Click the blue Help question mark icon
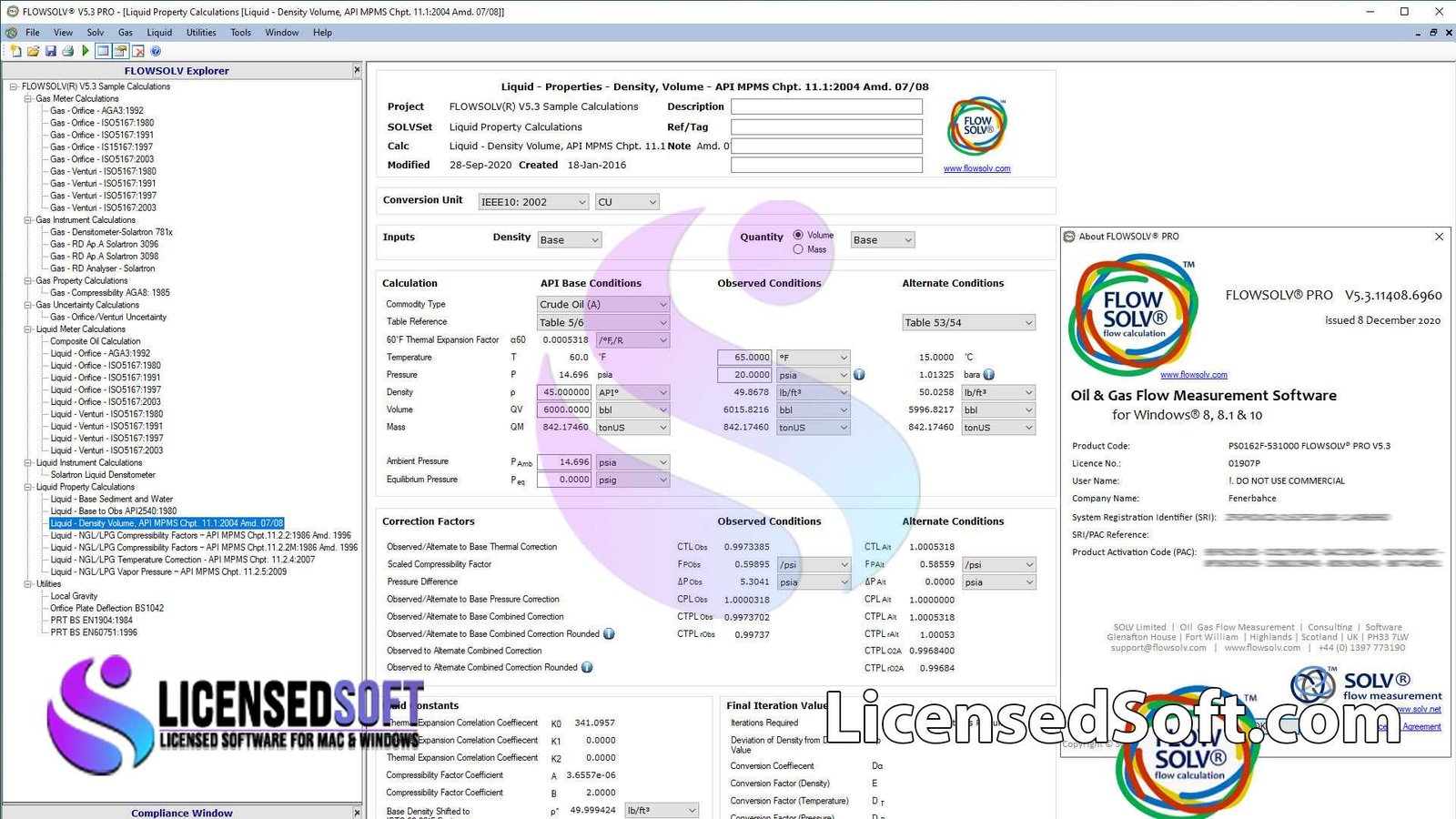This screenshot has width=1456, height=819. pos(156,51)
